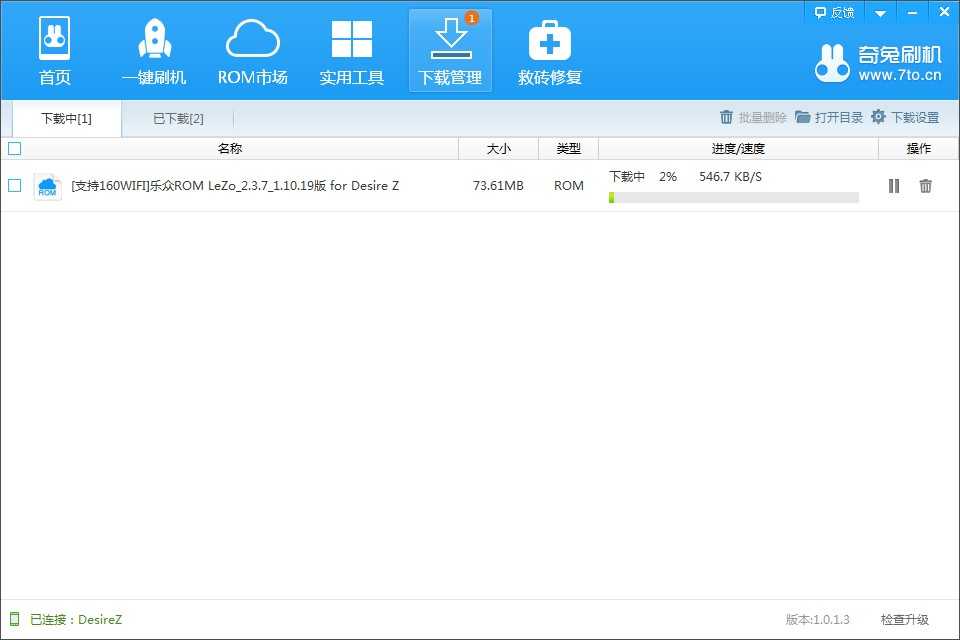Click the 反馈 feedback button

(x=834, y=12)
